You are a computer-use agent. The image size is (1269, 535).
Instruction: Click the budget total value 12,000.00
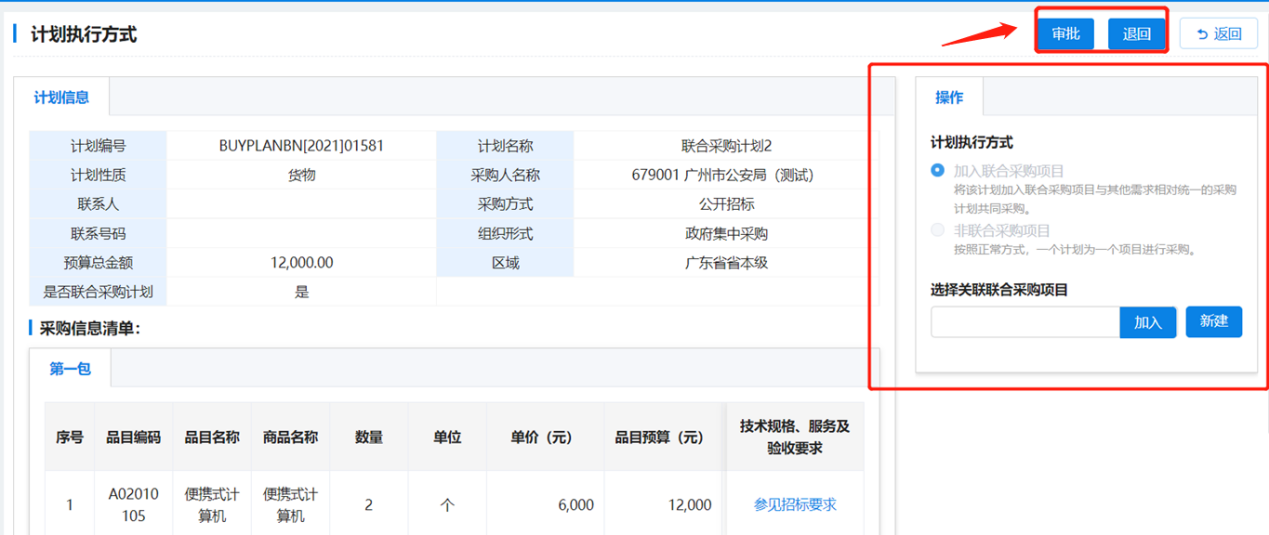point(301,263)
